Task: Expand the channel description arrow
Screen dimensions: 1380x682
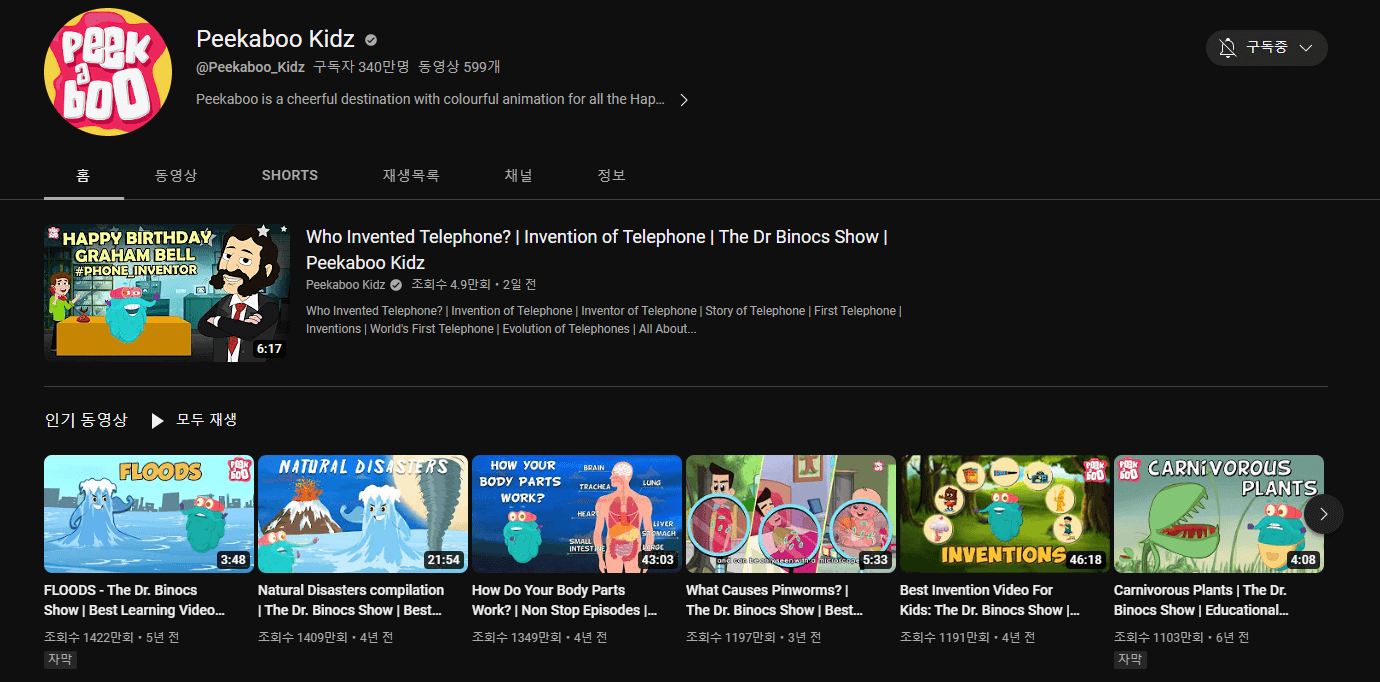Action: 683,100
